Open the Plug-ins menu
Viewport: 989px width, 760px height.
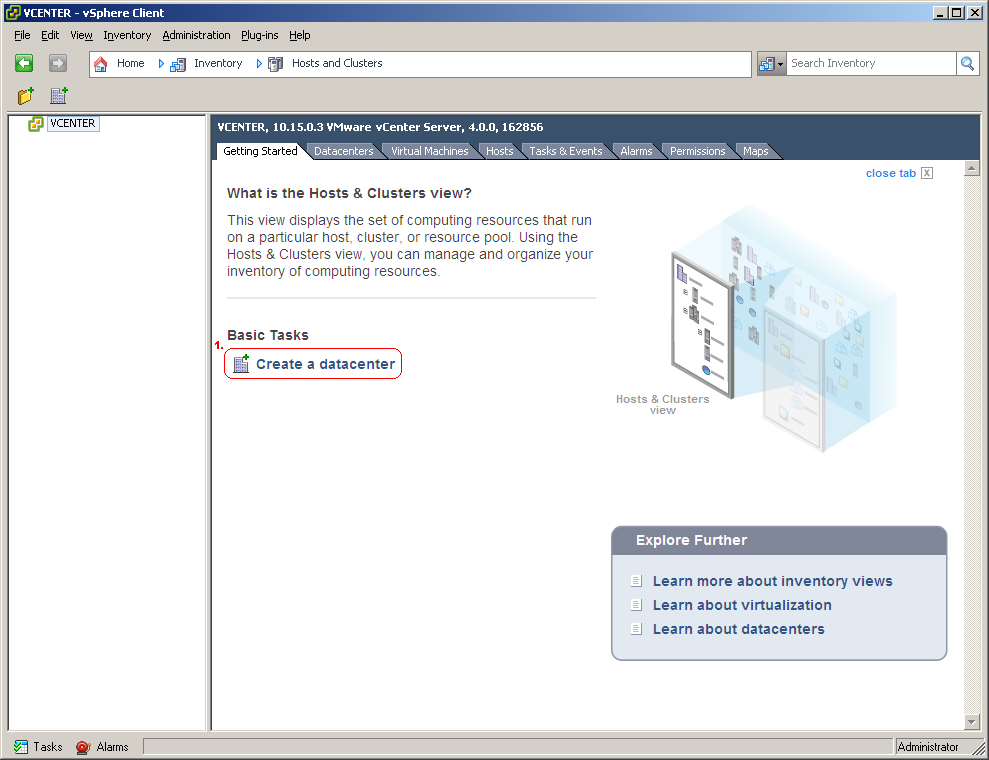pos(259,35)
